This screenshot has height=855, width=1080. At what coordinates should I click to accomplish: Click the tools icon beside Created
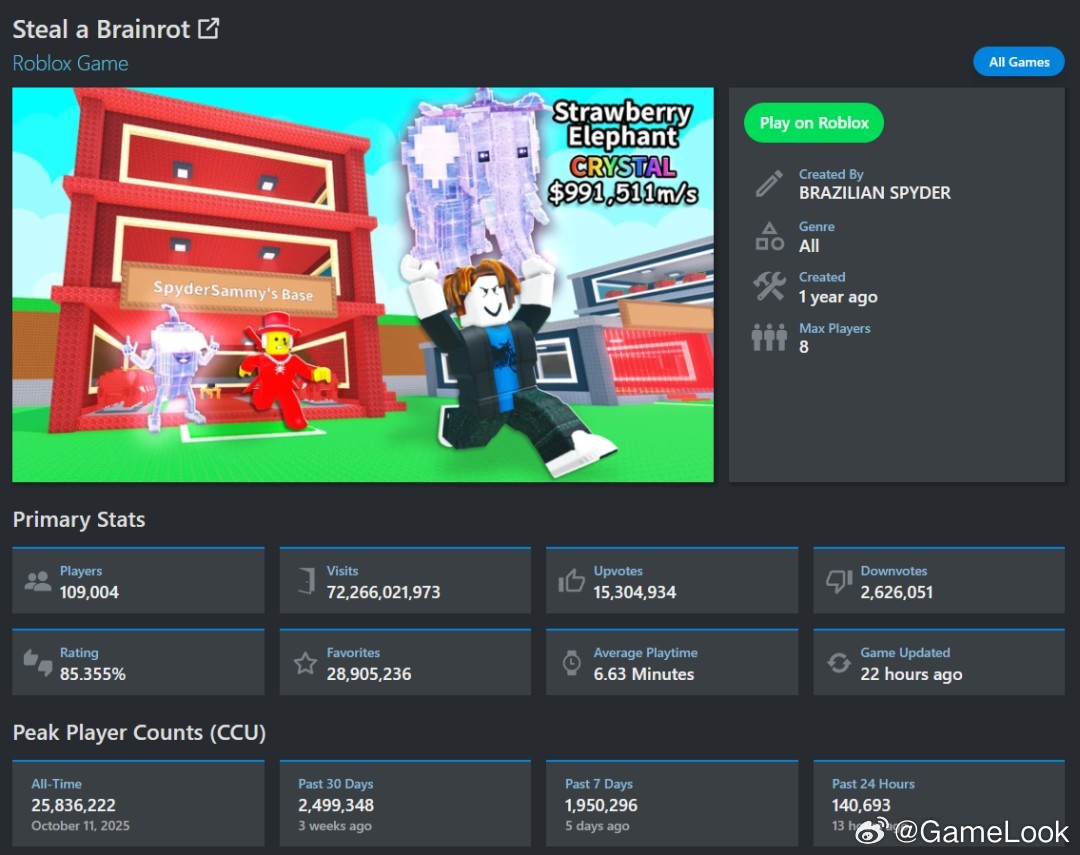coord(769,286)
